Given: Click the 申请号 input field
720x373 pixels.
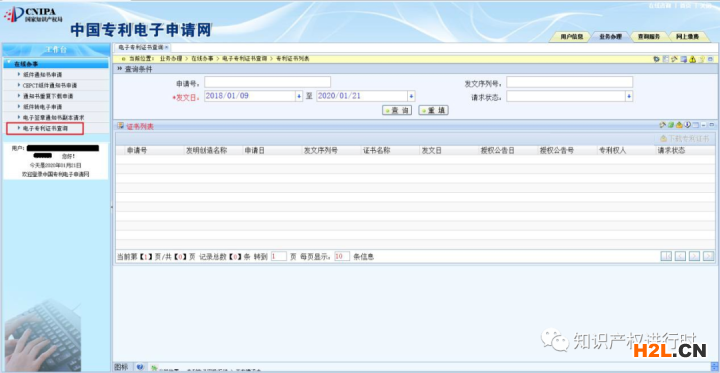Looking at the screenshot, I should (x=267, y=82).
